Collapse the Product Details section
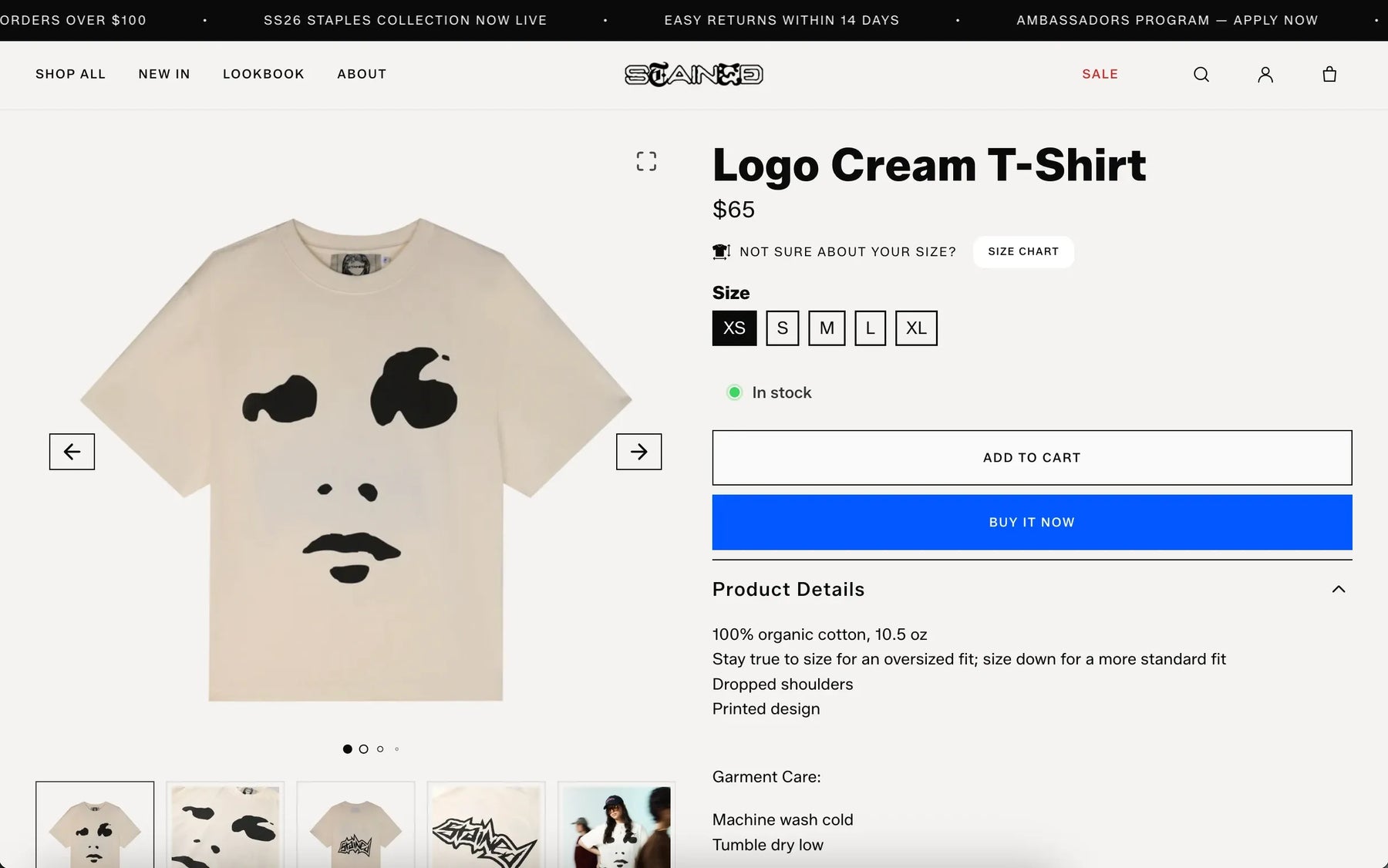The height and width of the screenshot is (868, 1388). tap(1338, 589)
